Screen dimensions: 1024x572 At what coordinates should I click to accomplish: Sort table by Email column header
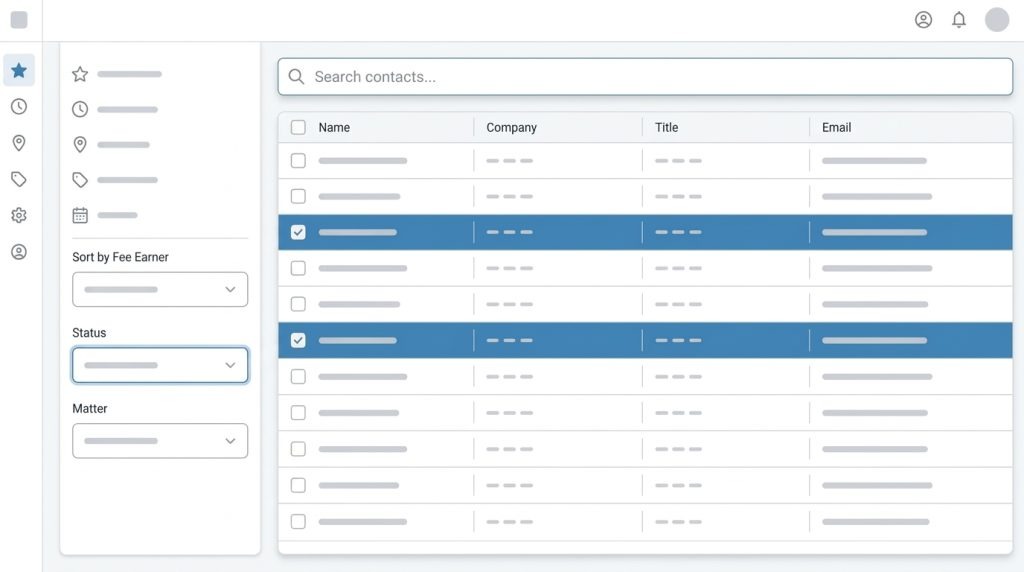pos(836,127)
